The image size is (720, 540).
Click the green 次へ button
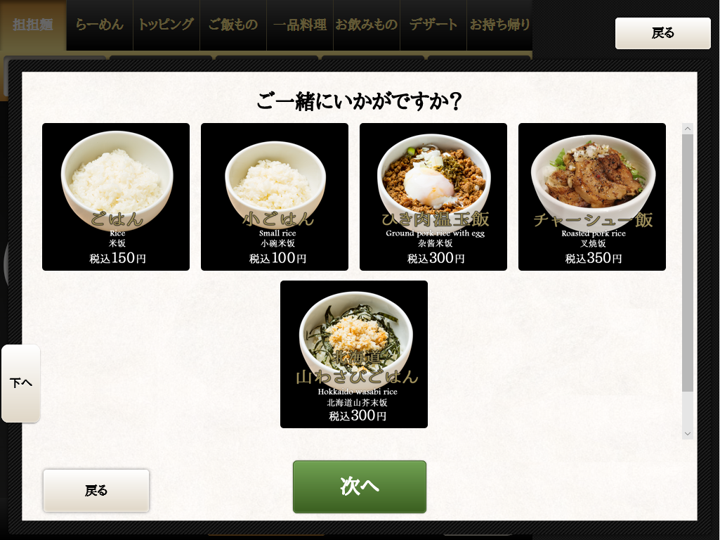point(360,486)
